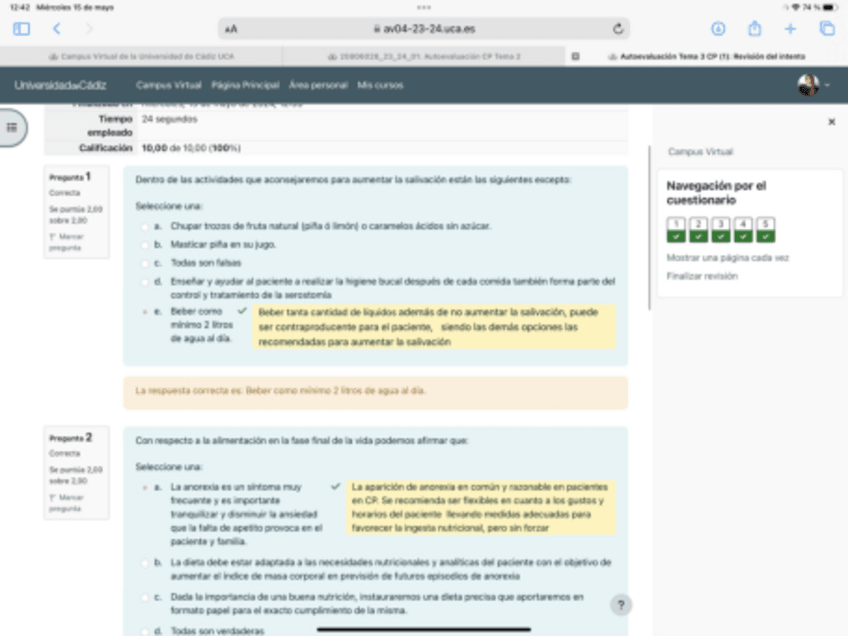Tap the iPad multitasking three dots
848x636 pixels.
424,7
